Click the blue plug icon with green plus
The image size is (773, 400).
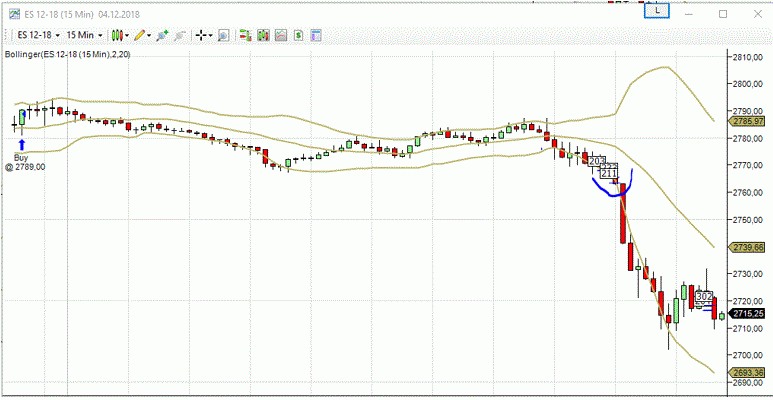pos(162,36)
